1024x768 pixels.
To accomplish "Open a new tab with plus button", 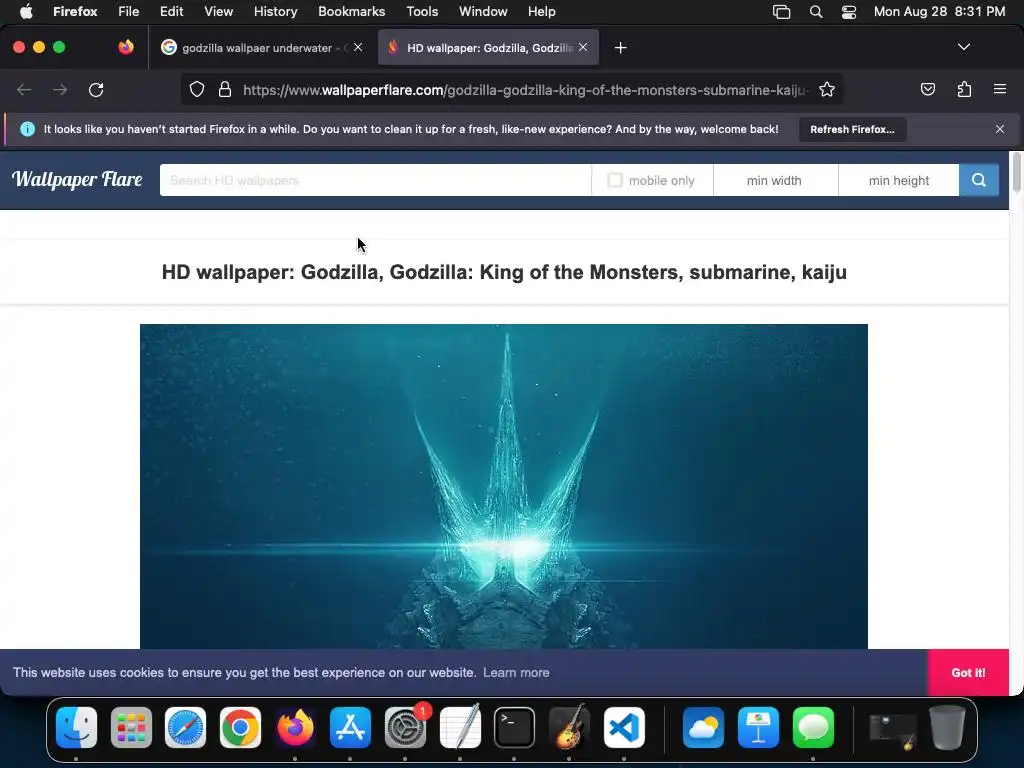I will 620,48.
